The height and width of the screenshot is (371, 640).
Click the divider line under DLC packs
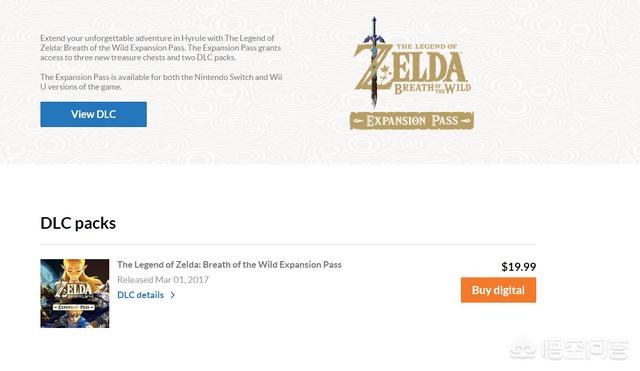[288, 245]
